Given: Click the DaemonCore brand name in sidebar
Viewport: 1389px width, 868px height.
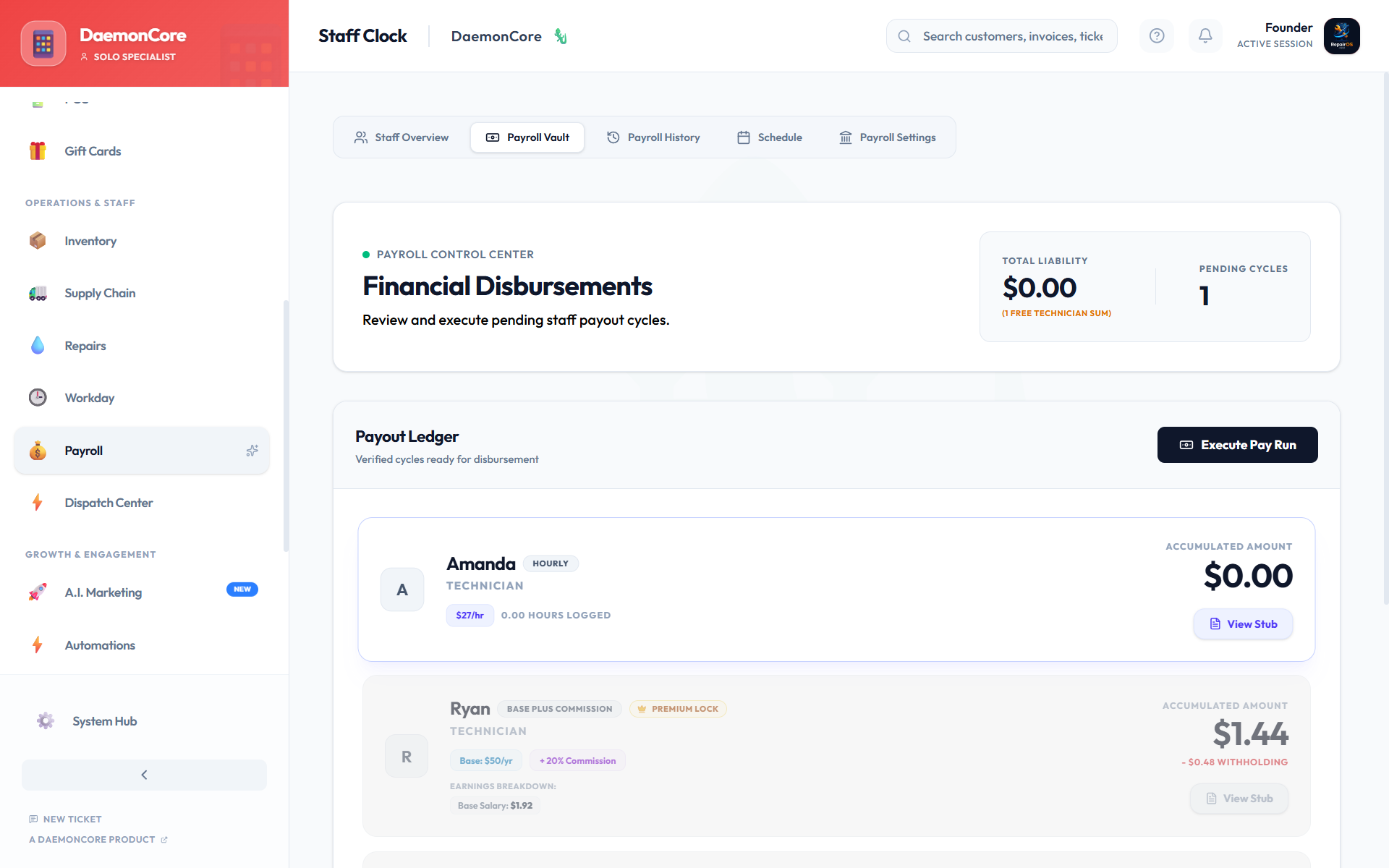Looking at the screenshot, I should click(133, 35).
